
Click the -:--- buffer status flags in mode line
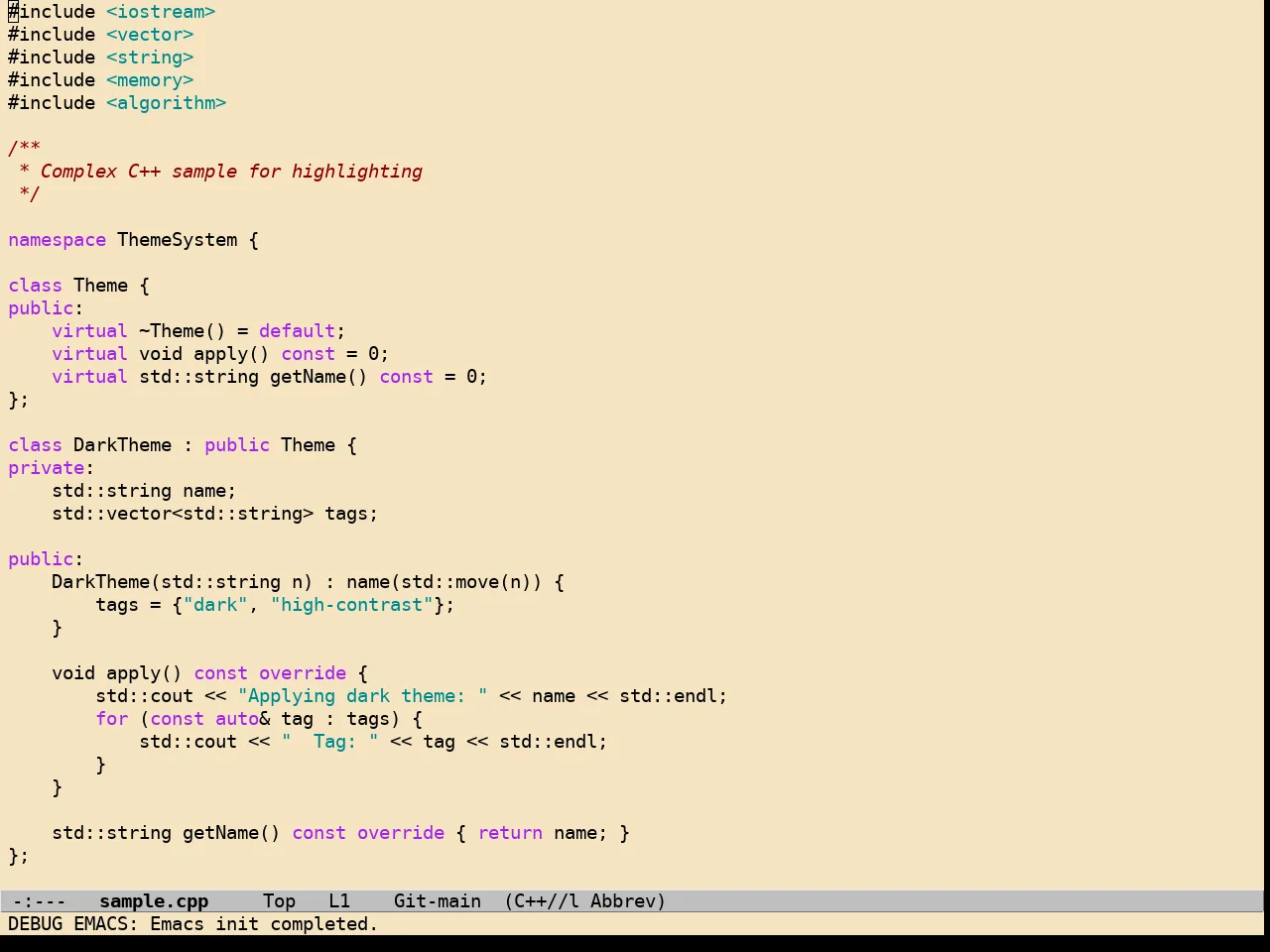40,901
